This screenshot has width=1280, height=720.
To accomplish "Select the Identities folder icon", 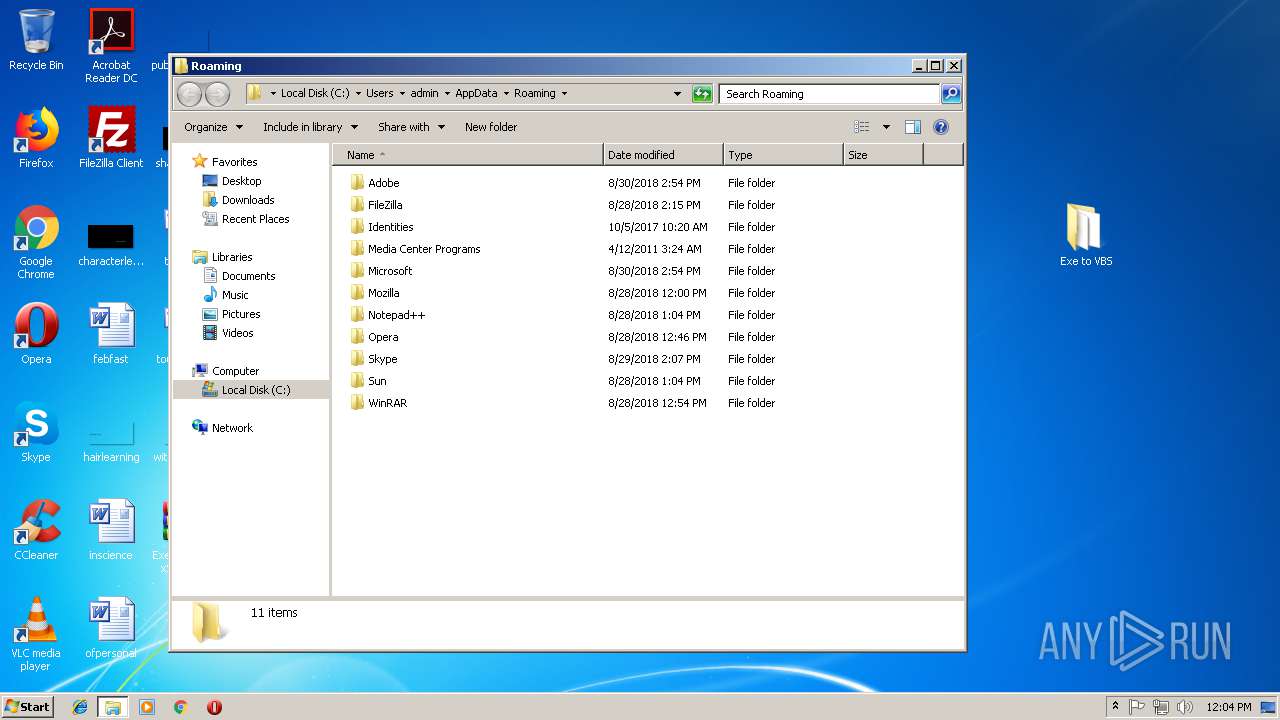I will [x=358, y=227].
